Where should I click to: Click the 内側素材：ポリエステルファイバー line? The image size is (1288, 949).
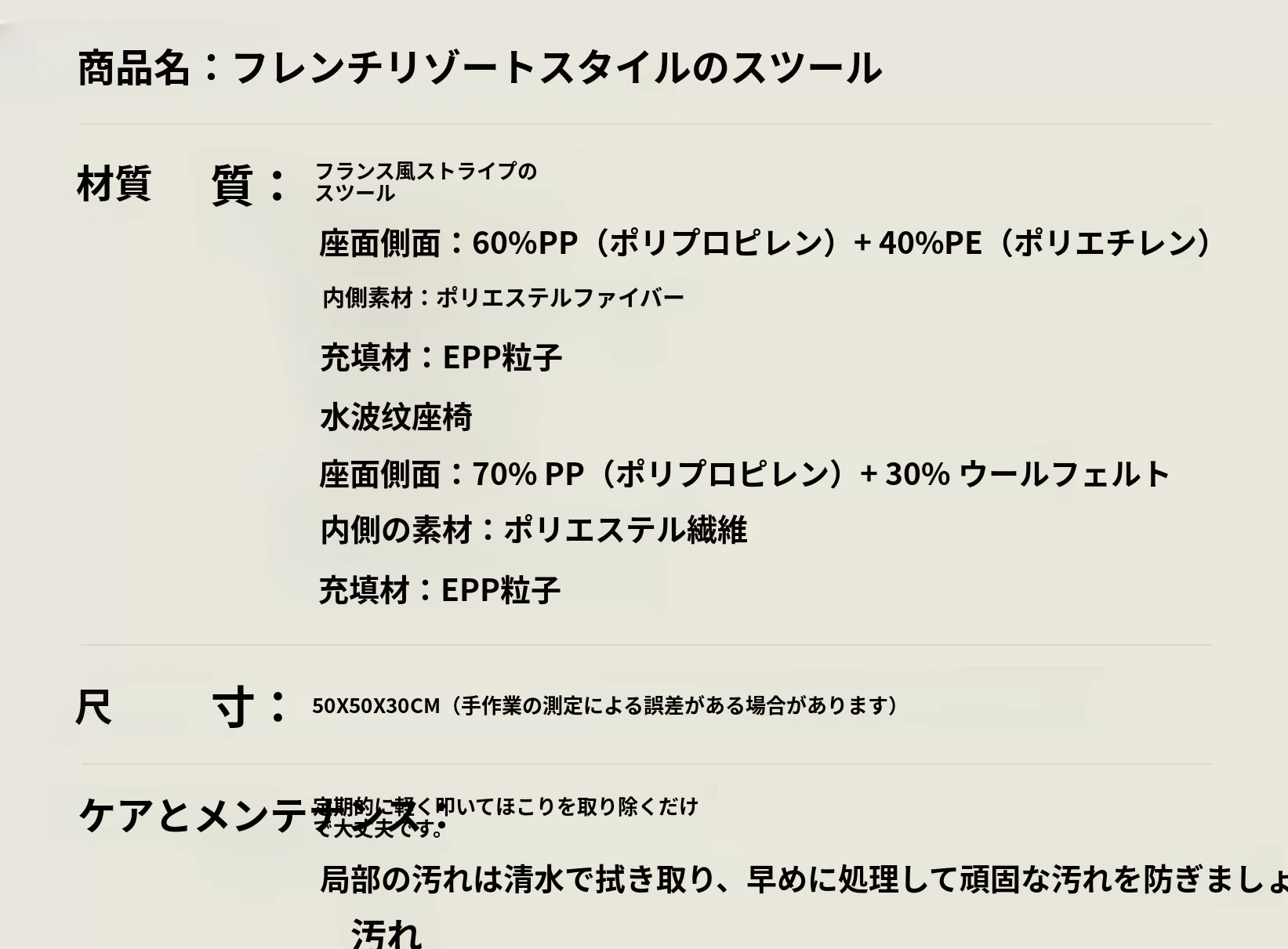point(503,298)
